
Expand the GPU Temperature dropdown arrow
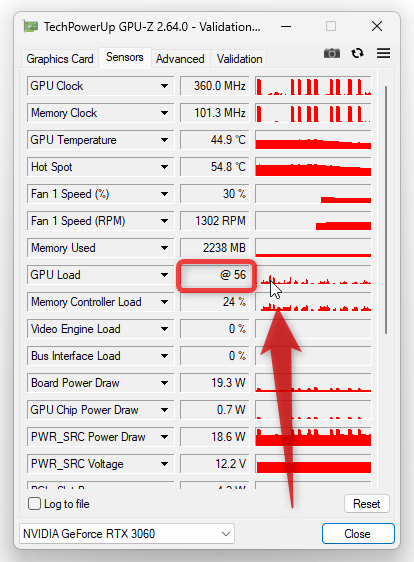pyautogui.click(x=165, y=140)
